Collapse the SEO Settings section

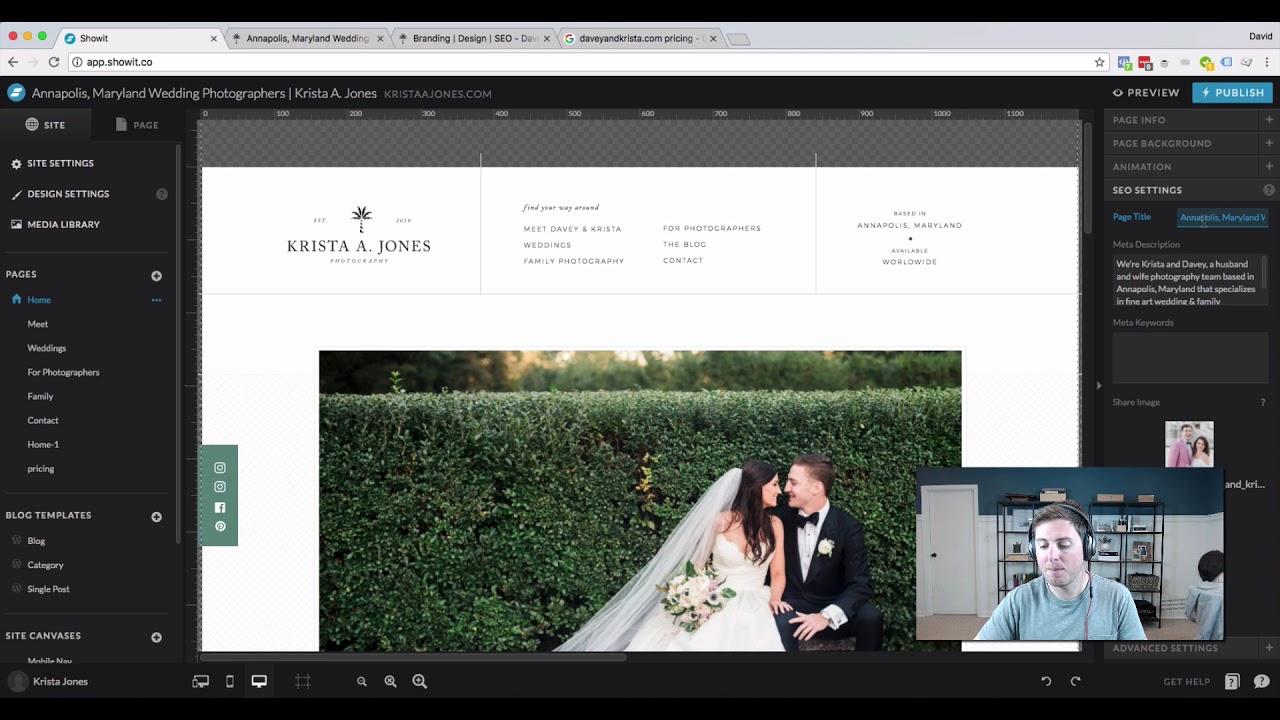tap(1192, 190)
